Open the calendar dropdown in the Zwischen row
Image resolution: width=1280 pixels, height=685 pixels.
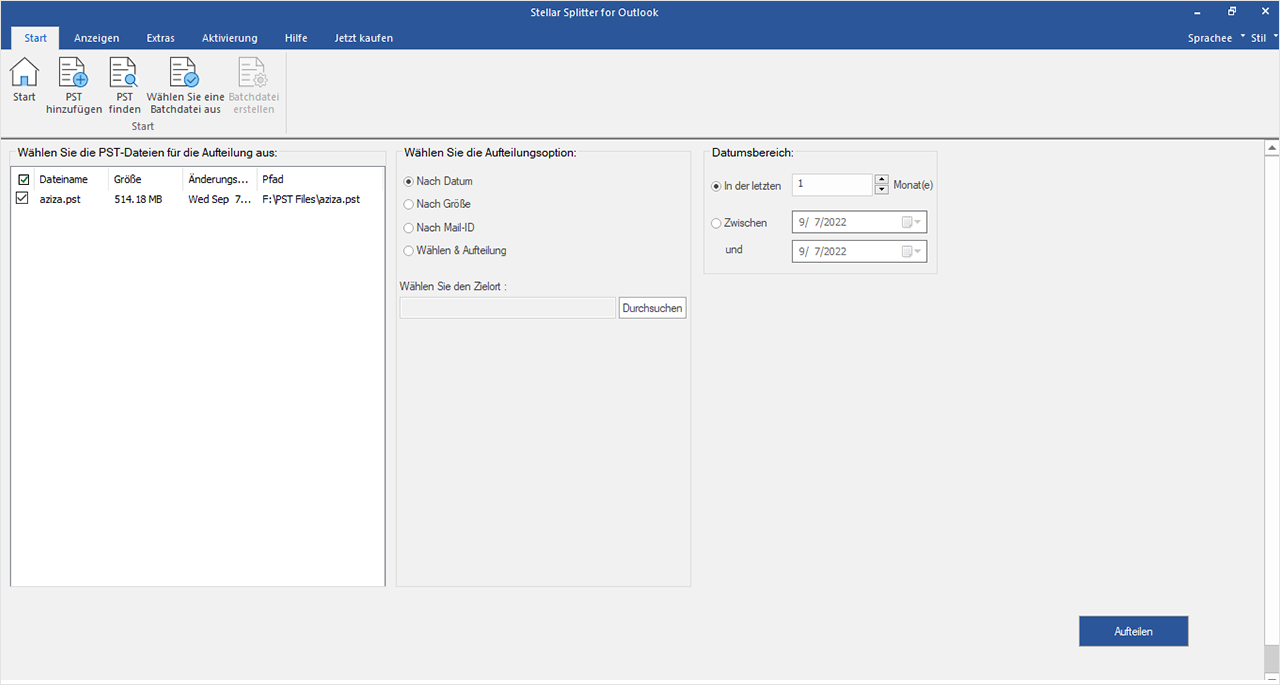pos(911,223)
